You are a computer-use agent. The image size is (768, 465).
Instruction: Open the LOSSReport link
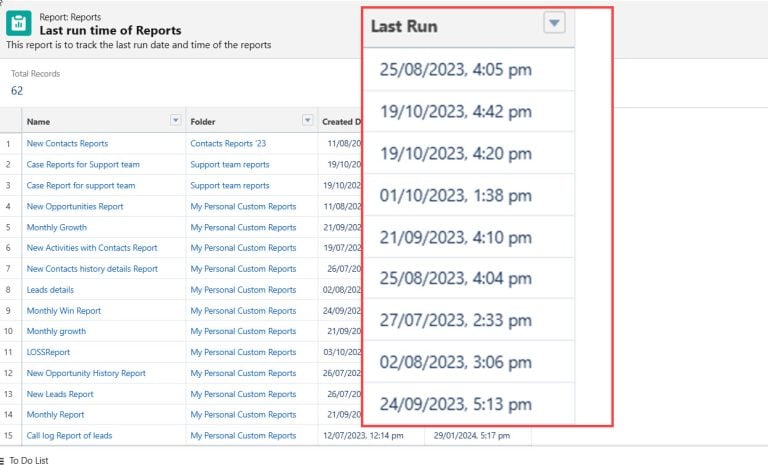tap(48, 352)
